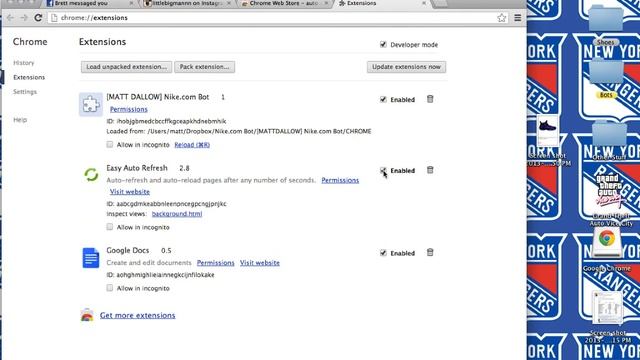The height and width of the screenshot is (360, 640).
Task: Bookmark page with the star icon
Action: [x=502, y=18]
